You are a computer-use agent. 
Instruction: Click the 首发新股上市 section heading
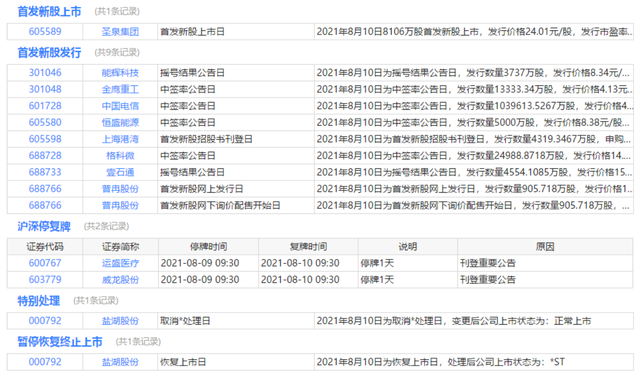tap(49, 11)
